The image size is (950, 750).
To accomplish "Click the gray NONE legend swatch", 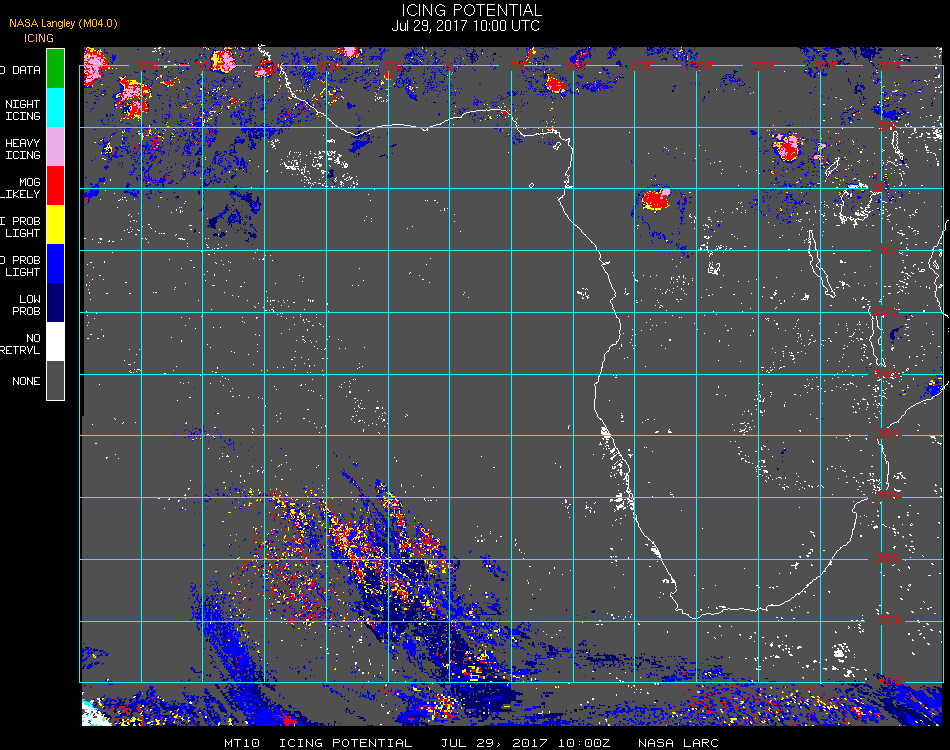I will click(55, 380).
